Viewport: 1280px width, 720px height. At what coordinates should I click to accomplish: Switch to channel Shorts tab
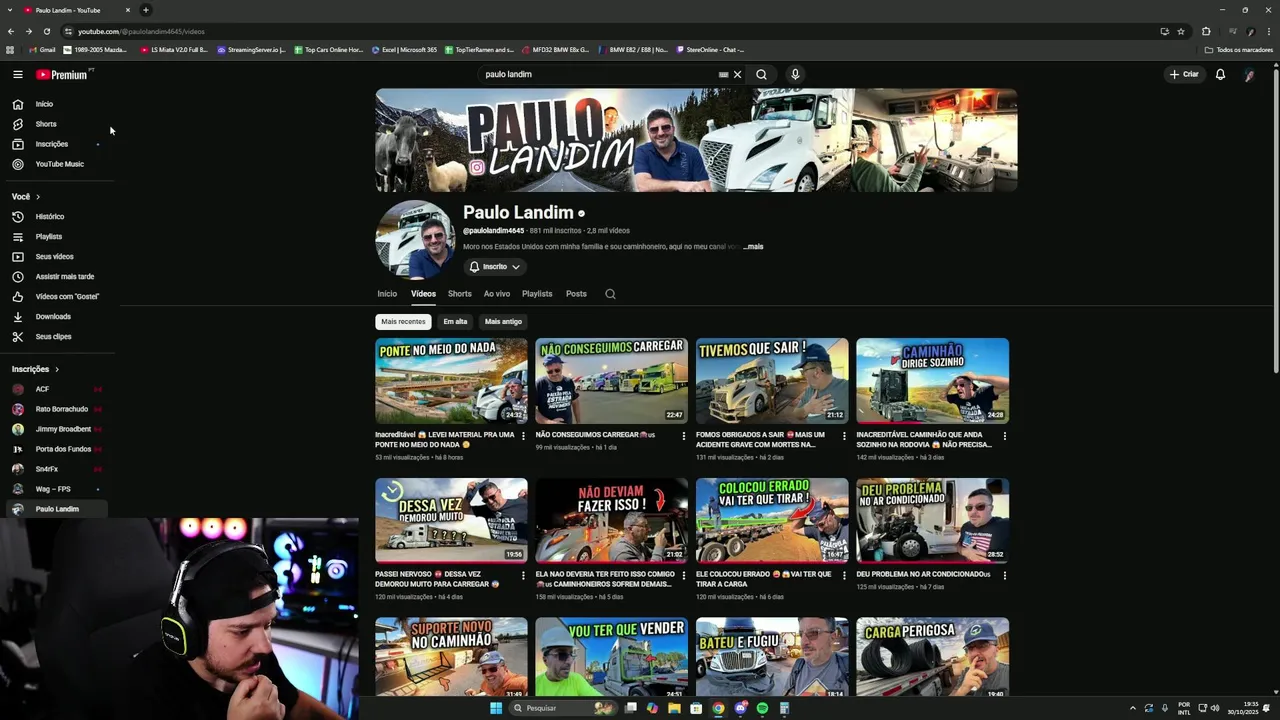tap(459, 294)
